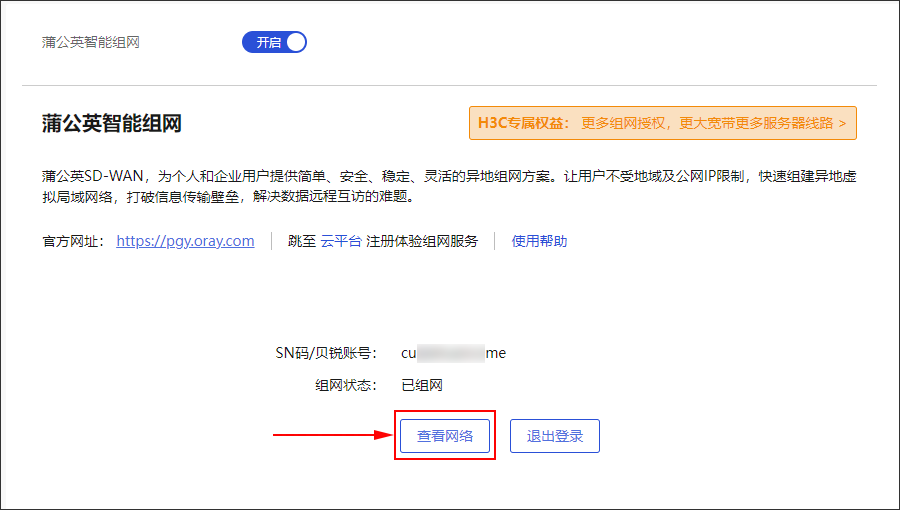The height and width of the screenshot is (510, 900).
Task: Click the 蒲公英SD-WAN description paragraph
Action: (449, 186)
